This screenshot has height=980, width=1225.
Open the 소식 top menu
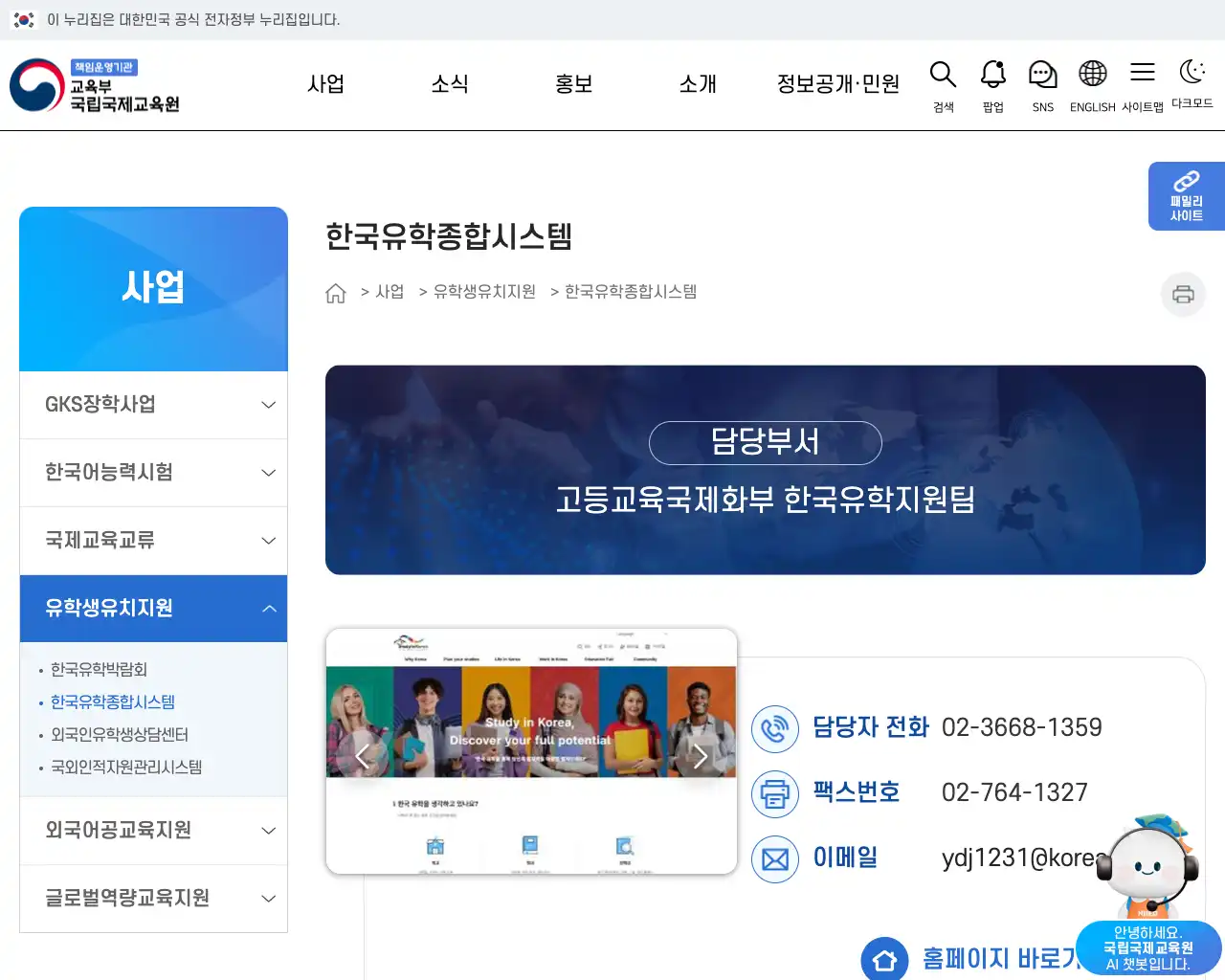coord(450,84)
